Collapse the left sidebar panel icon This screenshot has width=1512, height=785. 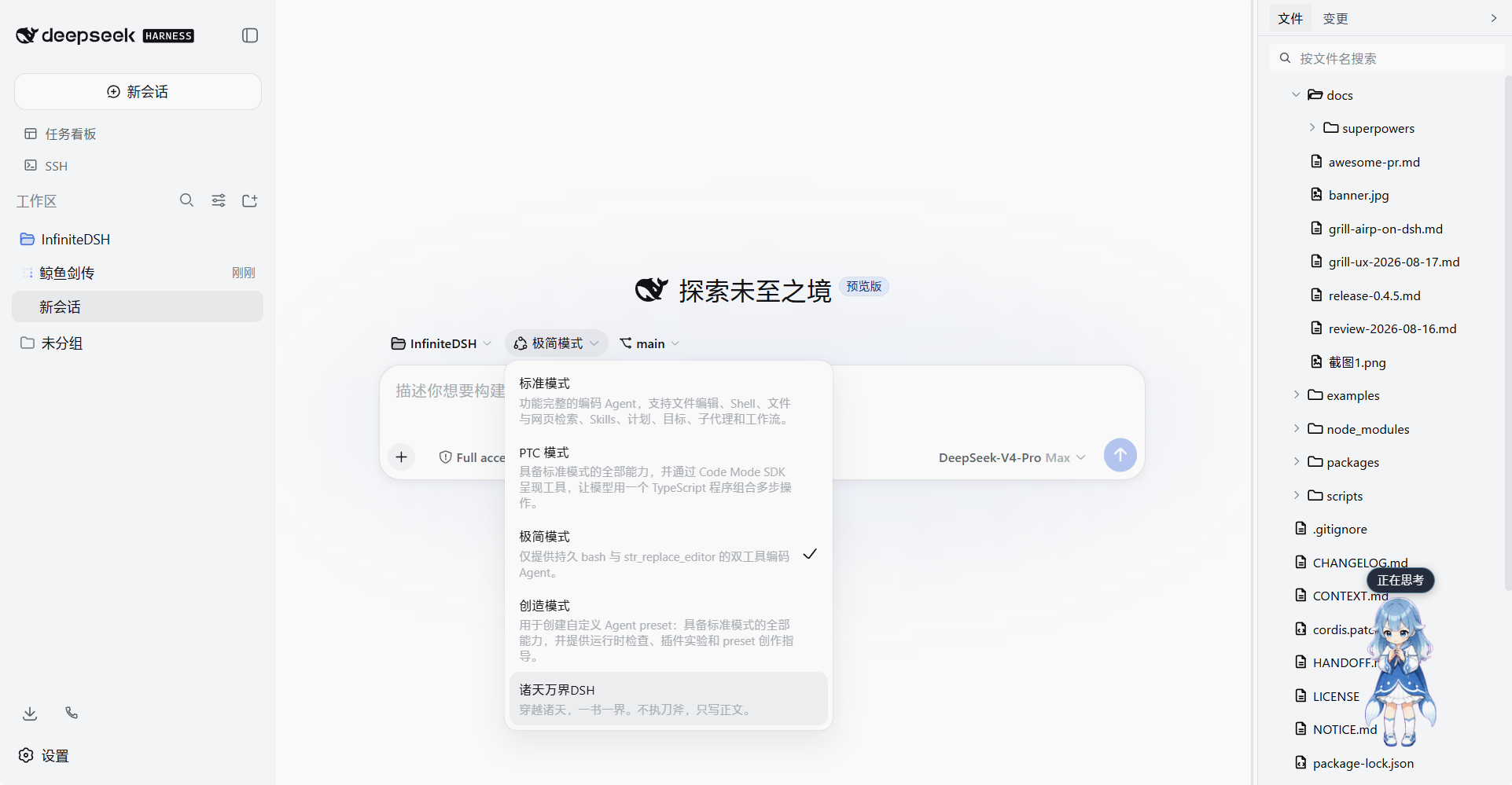250,35
